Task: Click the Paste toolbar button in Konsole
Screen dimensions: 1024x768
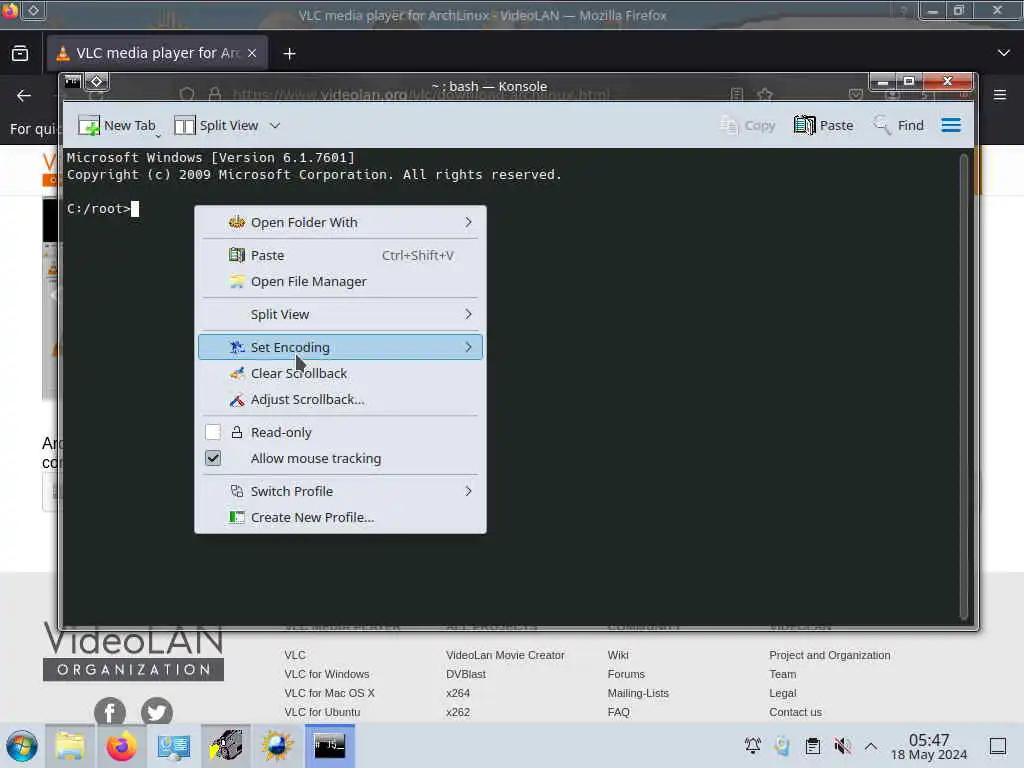Action: click(x=824, y=125)
